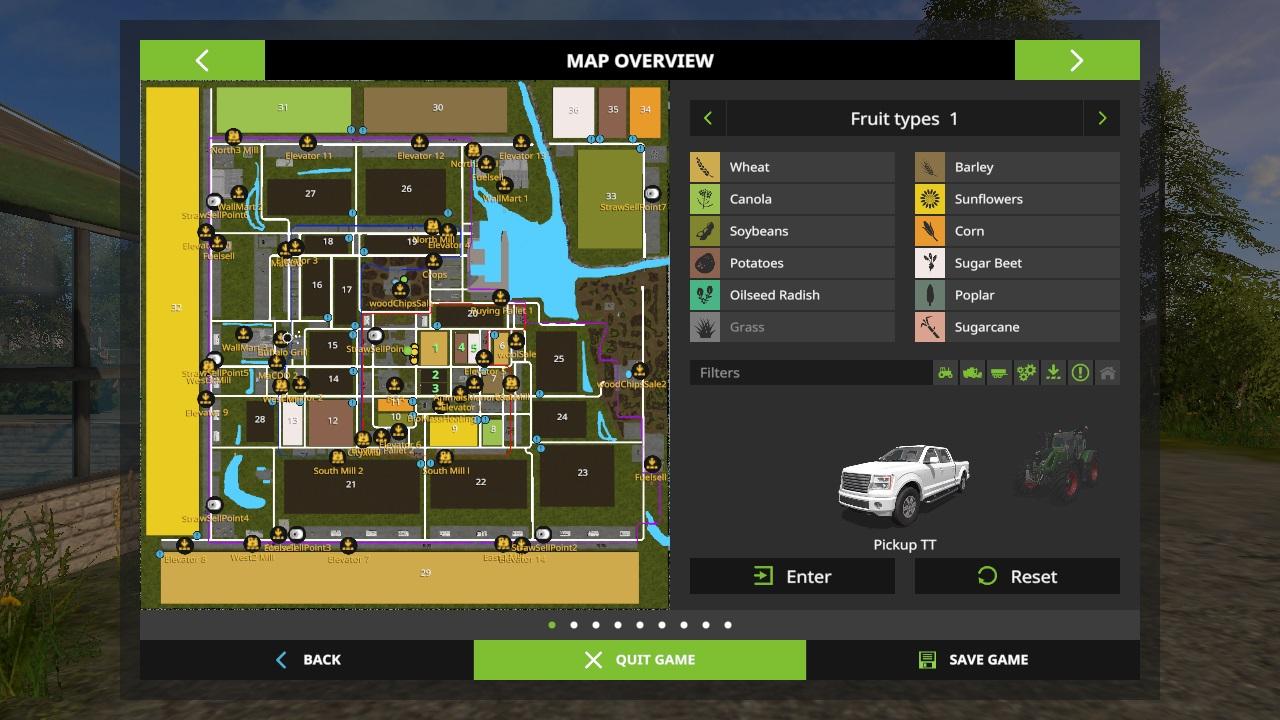Click the greyed house filter icon

point(1107,373)
